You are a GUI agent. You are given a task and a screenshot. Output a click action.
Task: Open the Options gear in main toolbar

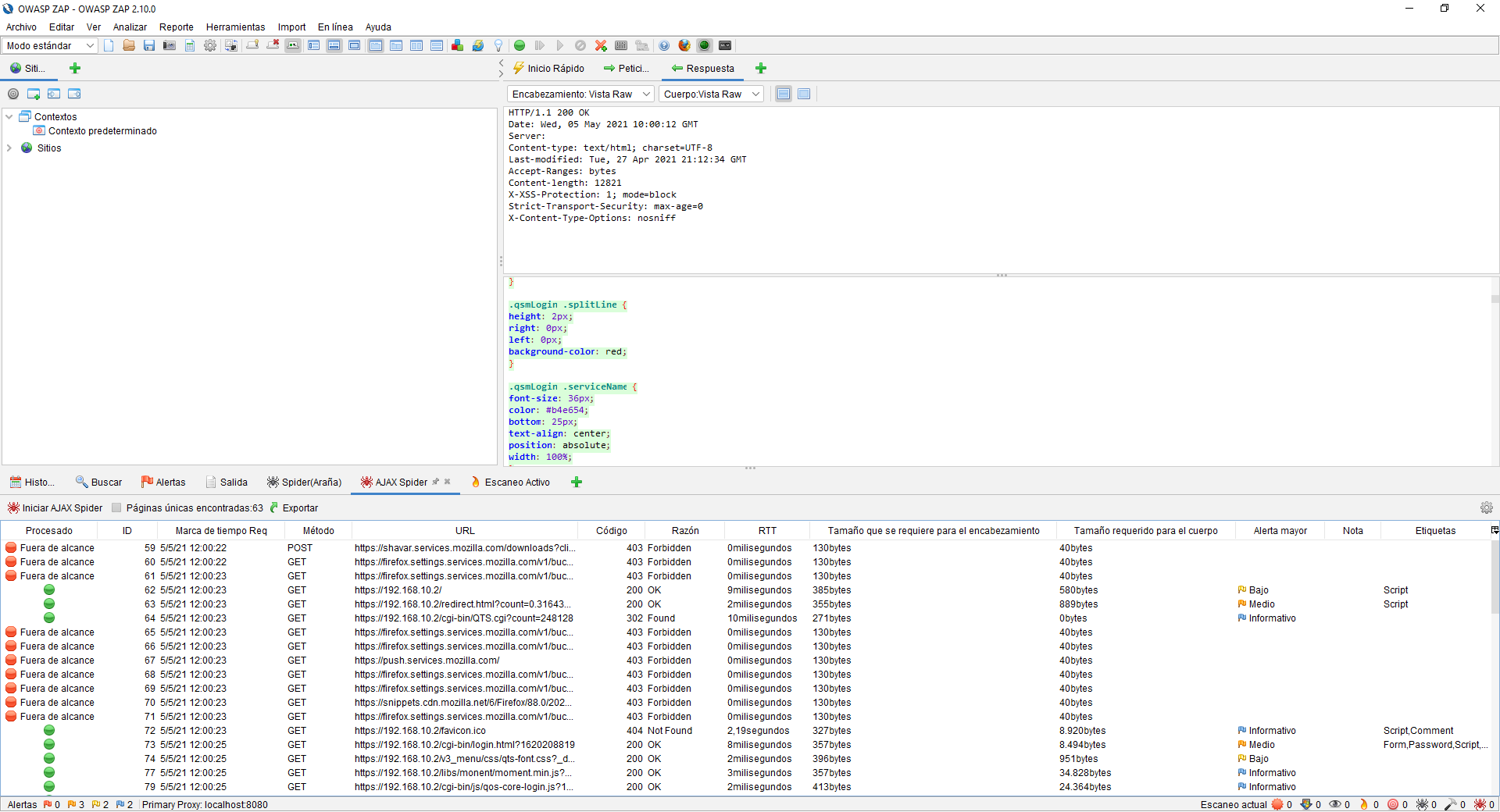click(210, 45)
